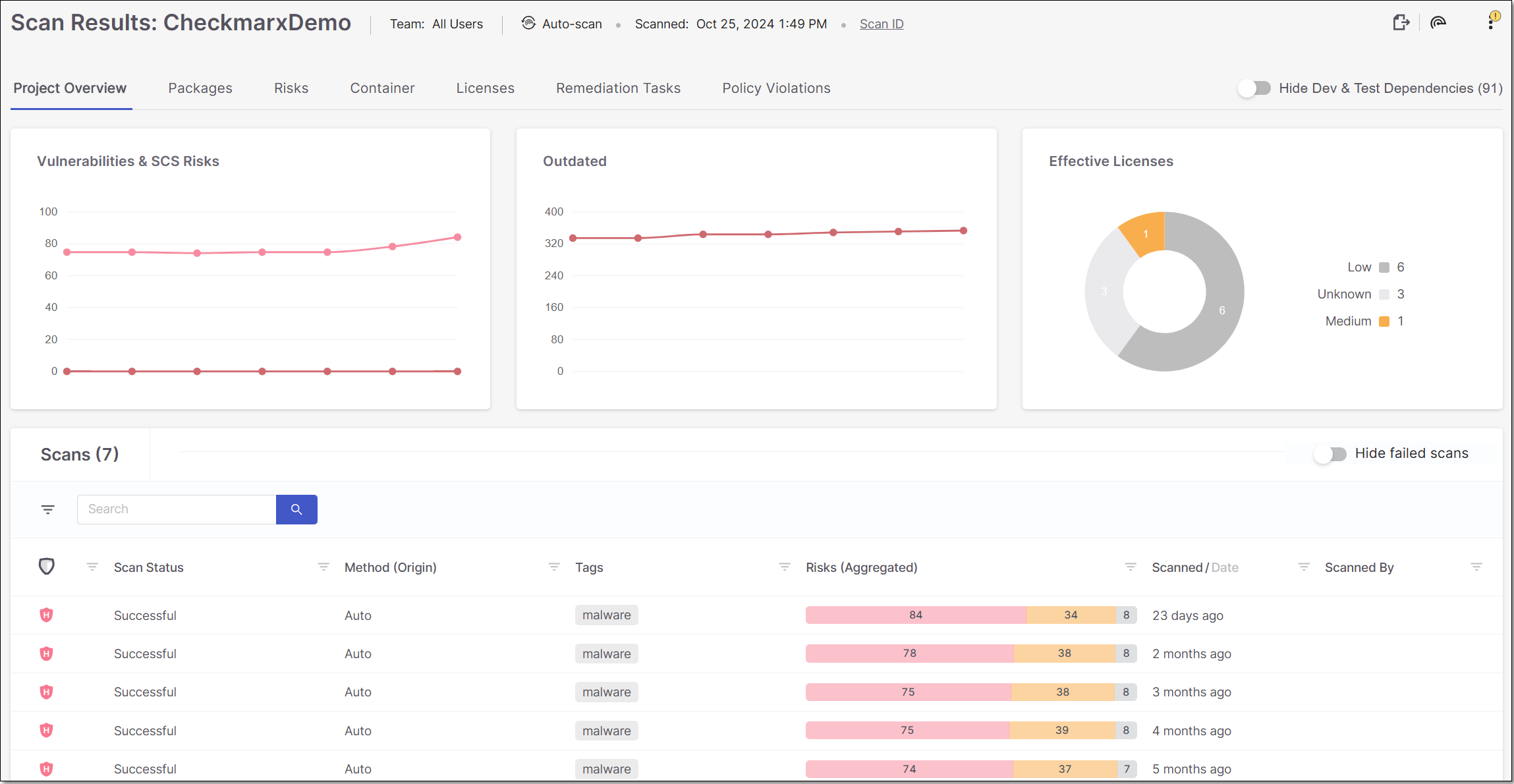Click the high severity shield for 2 months ago scan
Viewport: 1514px width, 784px height.
pos(46,654)
